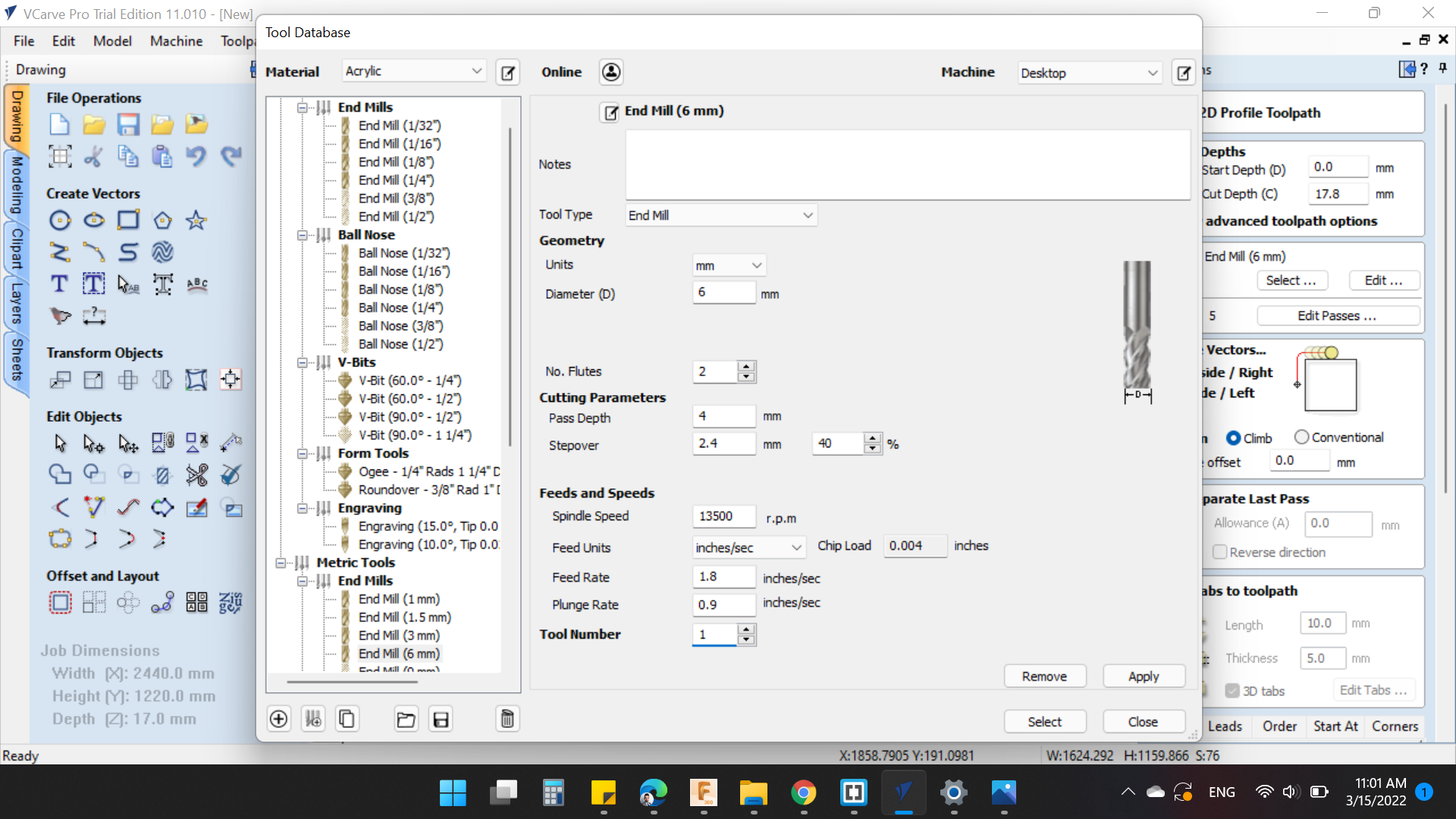Click the Toolpaths menu item
Image resolution: width=1456 pixels, height=819 pixels.
point(239,41)
